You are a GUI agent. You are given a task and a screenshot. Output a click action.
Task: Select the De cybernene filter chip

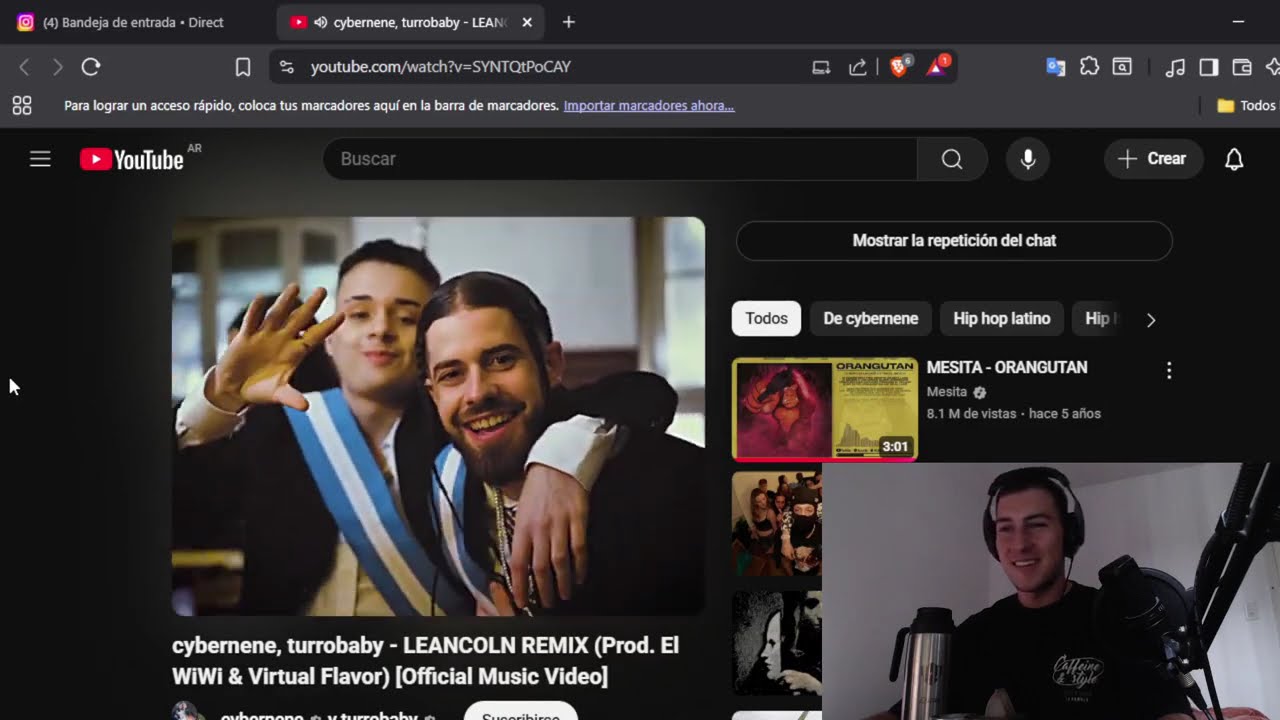pos(870,319)
